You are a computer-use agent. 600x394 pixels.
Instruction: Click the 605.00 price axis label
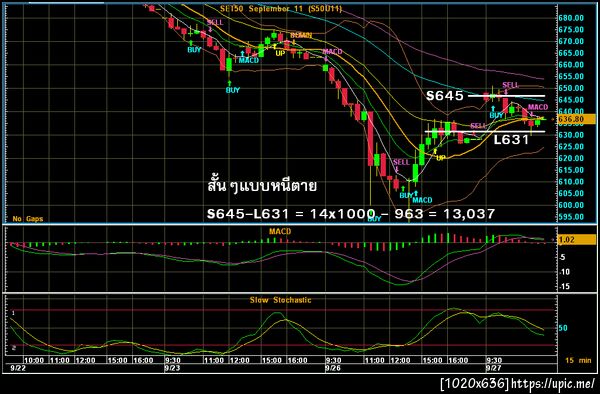[x=571, y=194]
